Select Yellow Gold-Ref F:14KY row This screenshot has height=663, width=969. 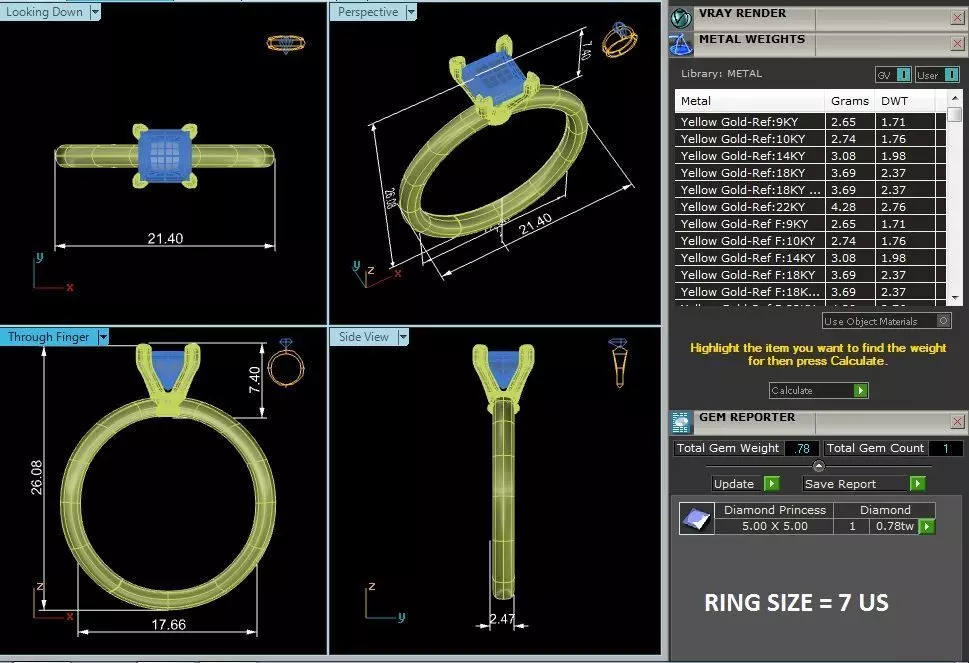click(x=810, y=258)
